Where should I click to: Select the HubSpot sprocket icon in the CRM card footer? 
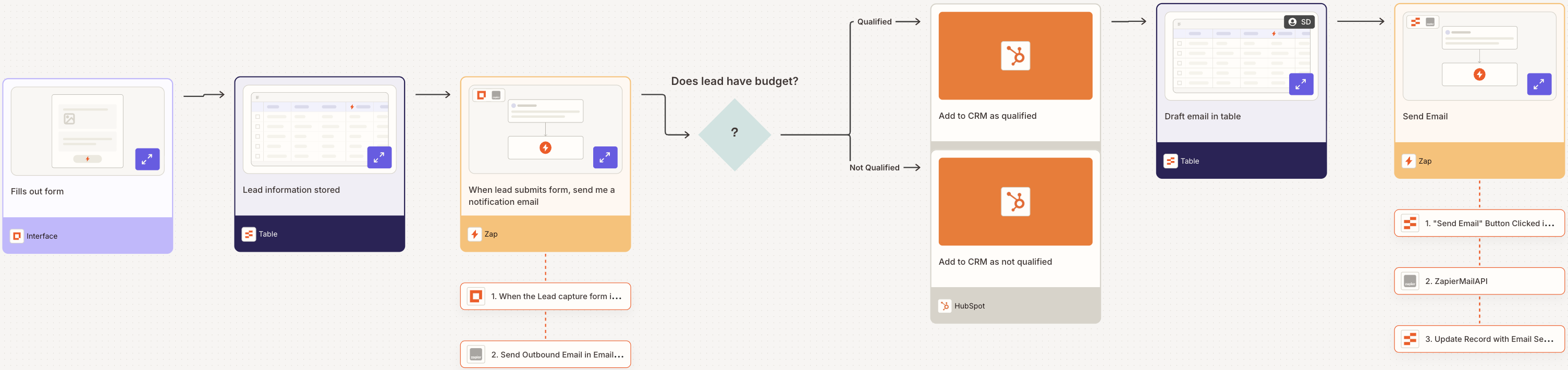pyautogui.click(x=945, y=305)
